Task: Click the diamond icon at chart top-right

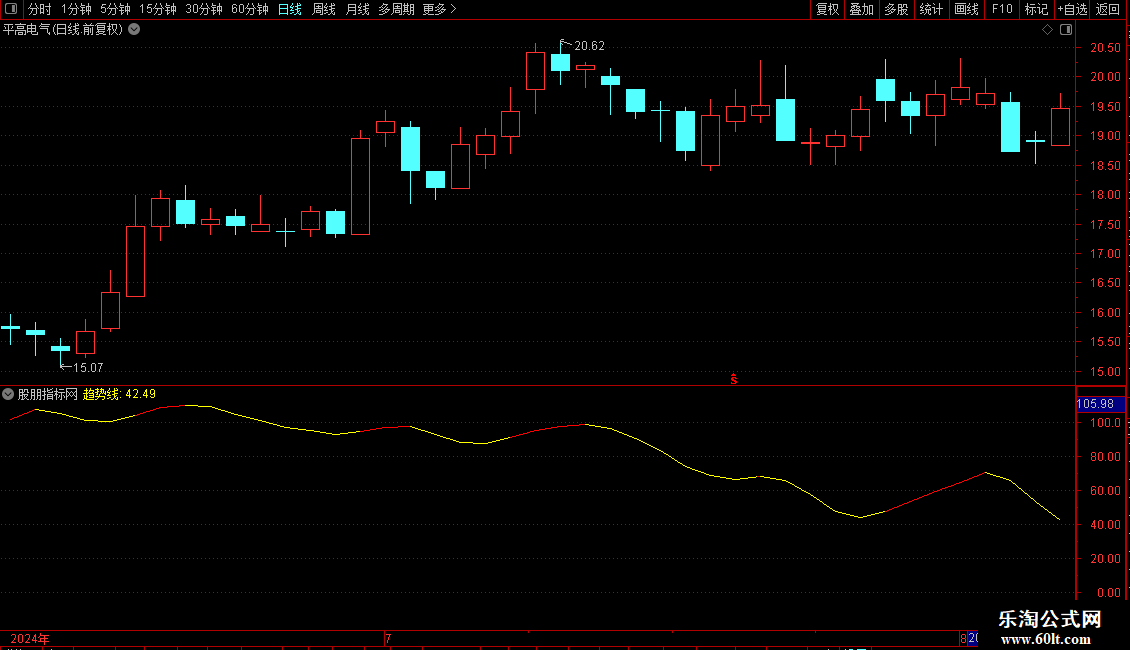Action: point(1048,30)
